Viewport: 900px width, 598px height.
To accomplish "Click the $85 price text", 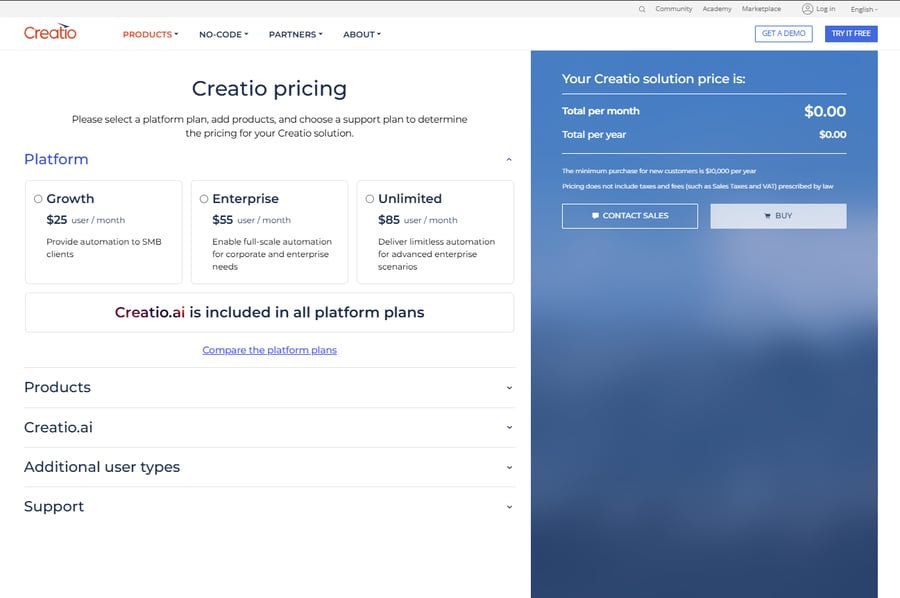I will [389, 220].
